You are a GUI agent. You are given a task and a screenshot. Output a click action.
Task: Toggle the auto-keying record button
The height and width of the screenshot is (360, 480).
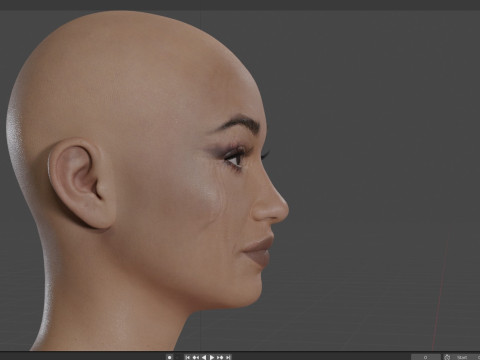(169, 357)
